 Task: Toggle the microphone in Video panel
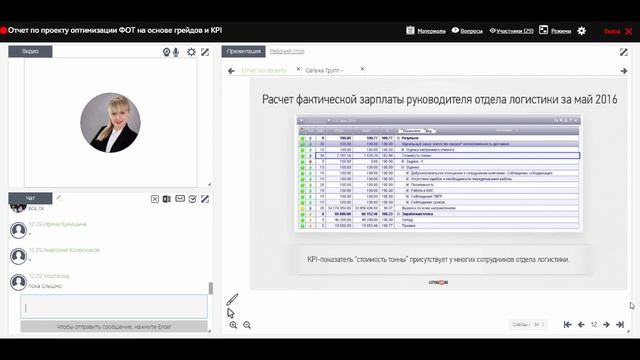[176, 52]
